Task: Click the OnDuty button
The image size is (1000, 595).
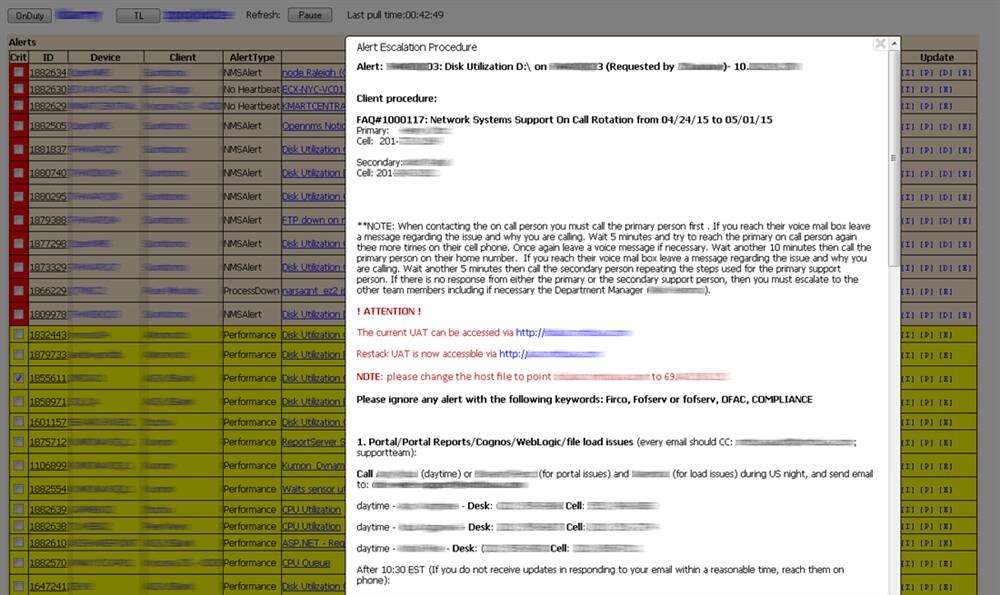Action: coord(30,15)
